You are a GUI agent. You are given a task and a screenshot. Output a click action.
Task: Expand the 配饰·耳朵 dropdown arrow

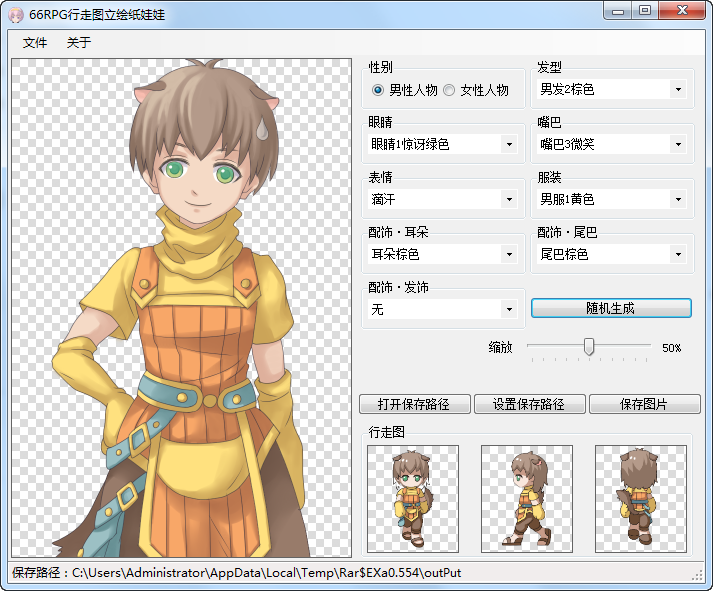point(509,255)
